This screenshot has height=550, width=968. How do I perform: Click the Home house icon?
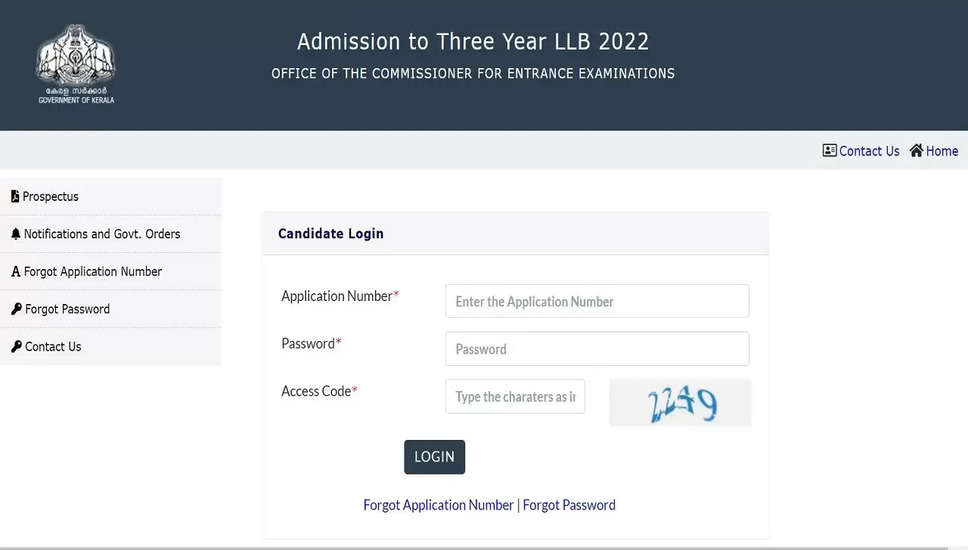[x=916, y=151]
